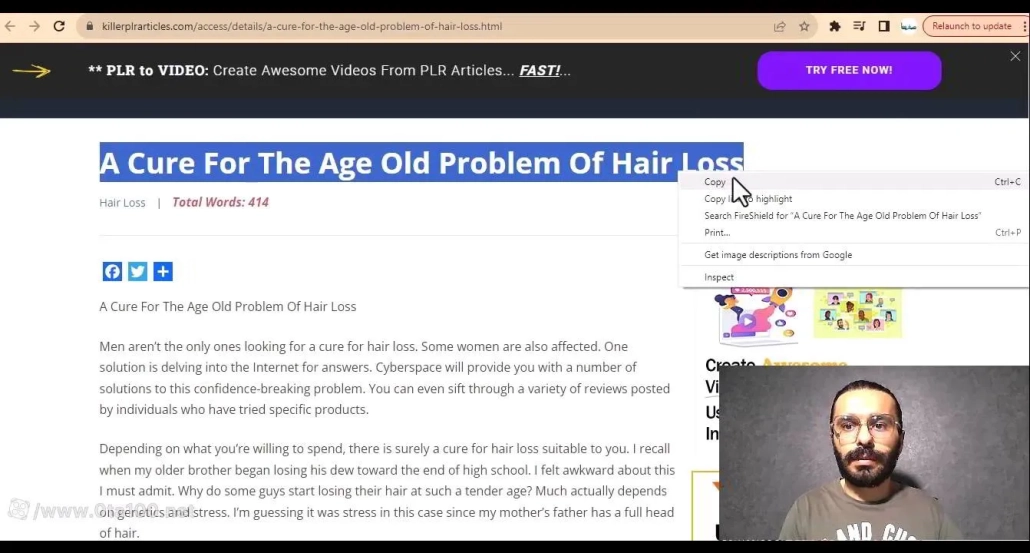This screenshot has width=1030, height=553.
Task: Reload the page with the refresh icon
Action: click(x=59, y=26)
